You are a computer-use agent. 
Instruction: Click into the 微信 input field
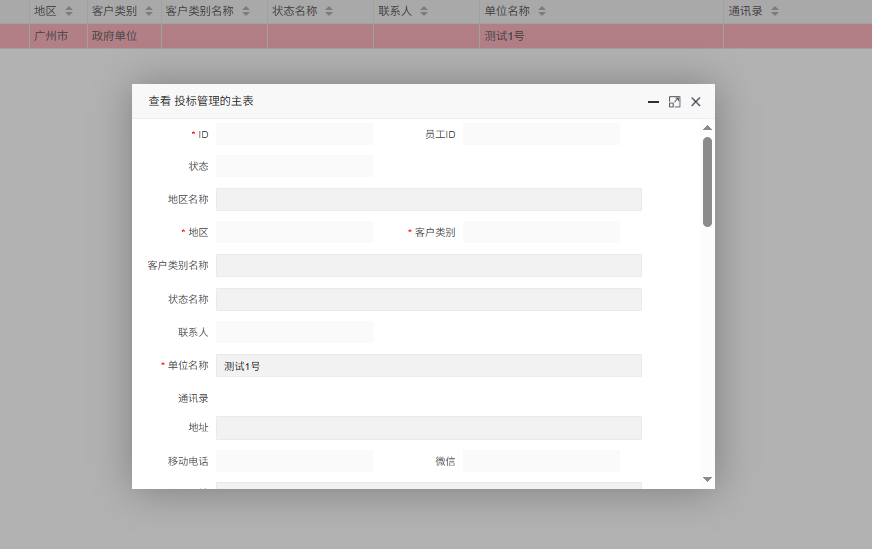point(541,461)
